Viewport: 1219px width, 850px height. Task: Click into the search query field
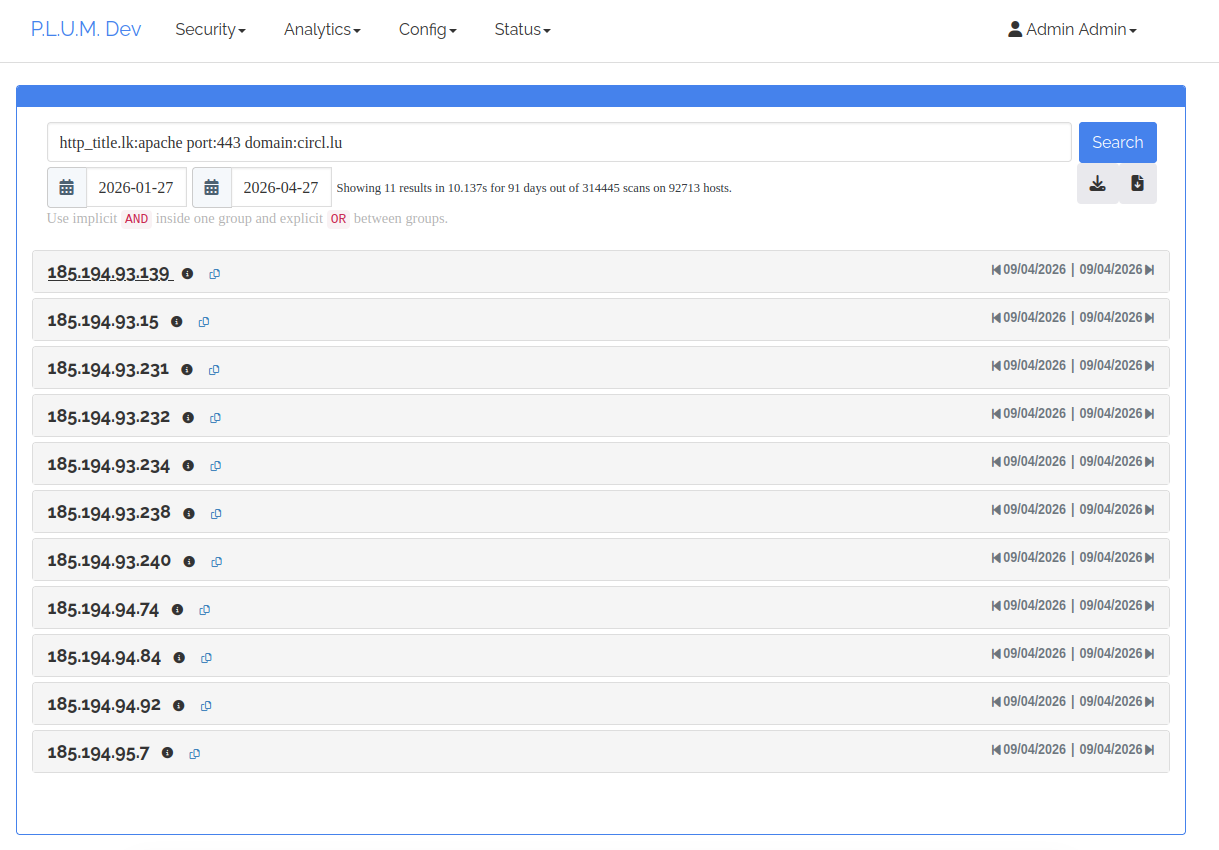(x=559, y=143)
